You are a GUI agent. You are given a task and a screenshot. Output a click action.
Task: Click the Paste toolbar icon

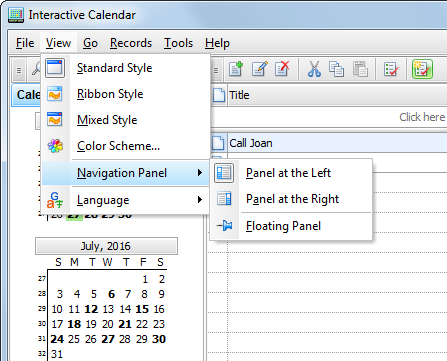click(x=360, y=69)
